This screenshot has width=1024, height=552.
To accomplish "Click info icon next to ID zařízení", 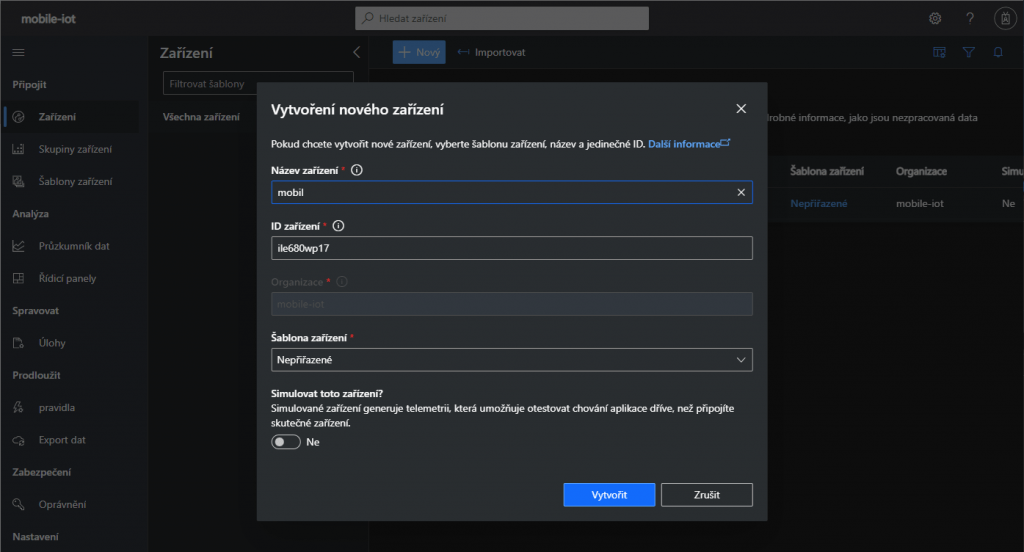I will click(x=338, y=226).
